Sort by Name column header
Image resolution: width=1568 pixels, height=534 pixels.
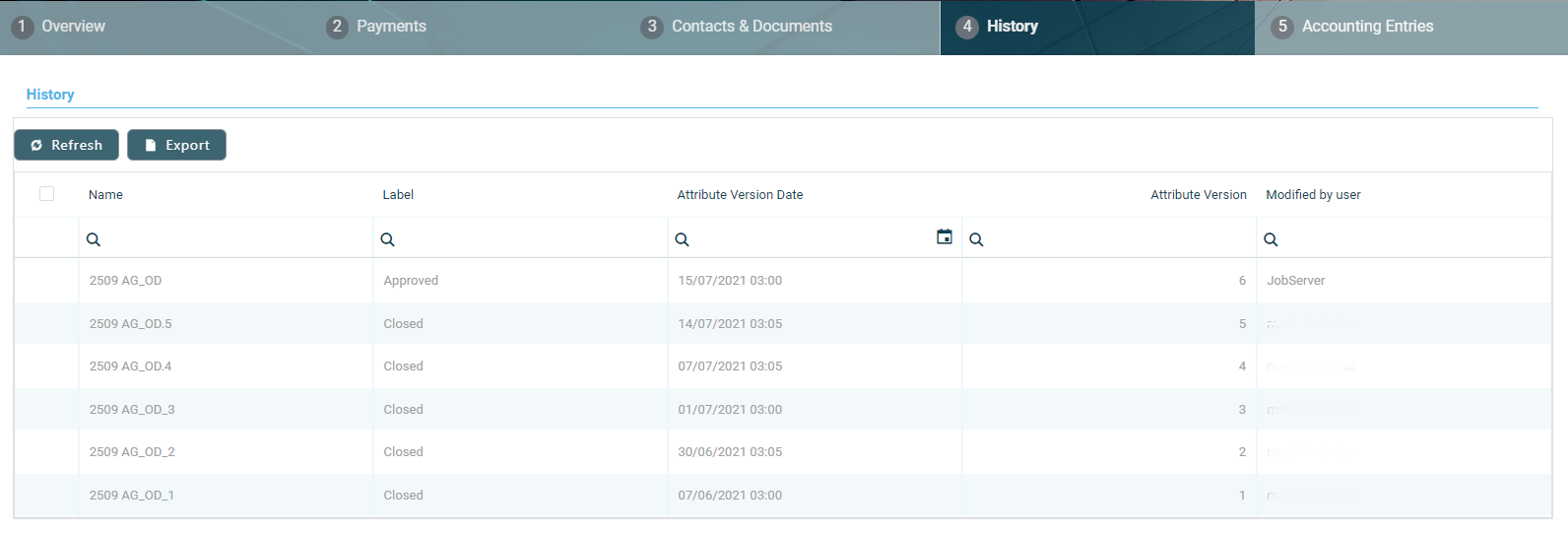click(x=105, y=195)
